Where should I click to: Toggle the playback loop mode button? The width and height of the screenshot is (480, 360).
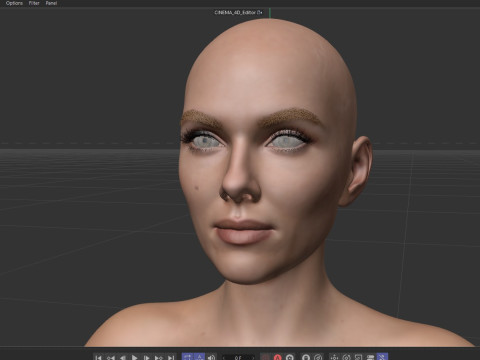pos(188,357)
